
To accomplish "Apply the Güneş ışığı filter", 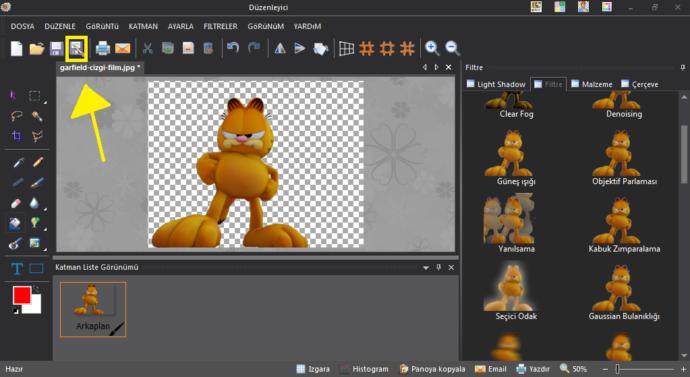I will click(509, 157).
